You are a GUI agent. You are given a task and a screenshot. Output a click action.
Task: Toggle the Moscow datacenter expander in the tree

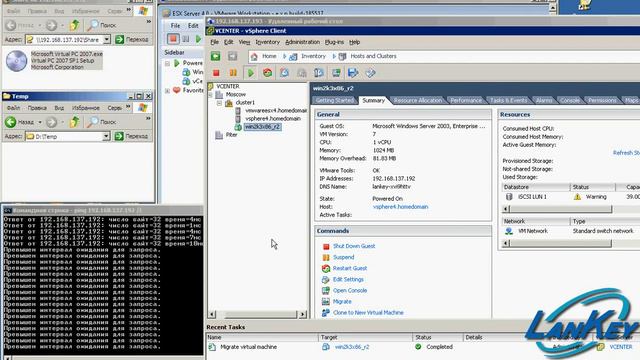211,95
